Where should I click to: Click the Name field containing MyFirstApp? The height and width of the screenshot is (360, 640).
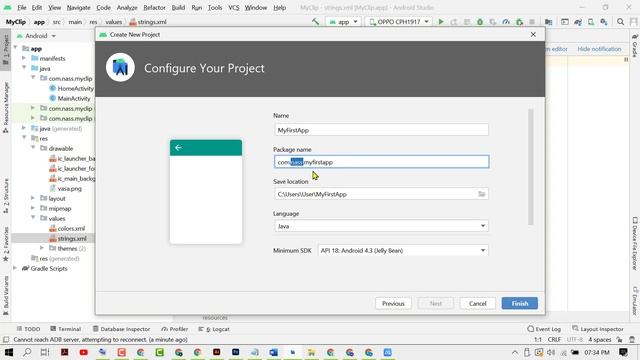[x=381, y=130]
